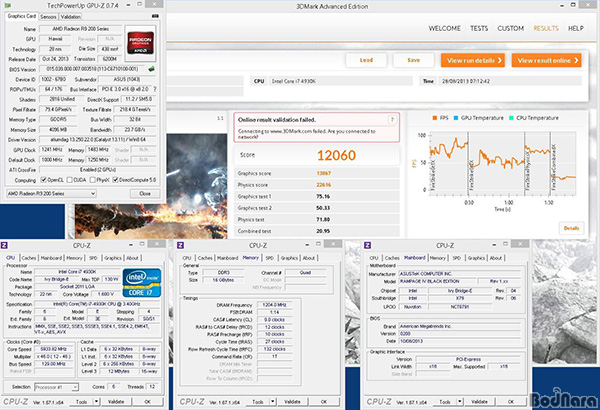Click the Intel Core i7 logo in CPU-Z

(x=142, y=283)
